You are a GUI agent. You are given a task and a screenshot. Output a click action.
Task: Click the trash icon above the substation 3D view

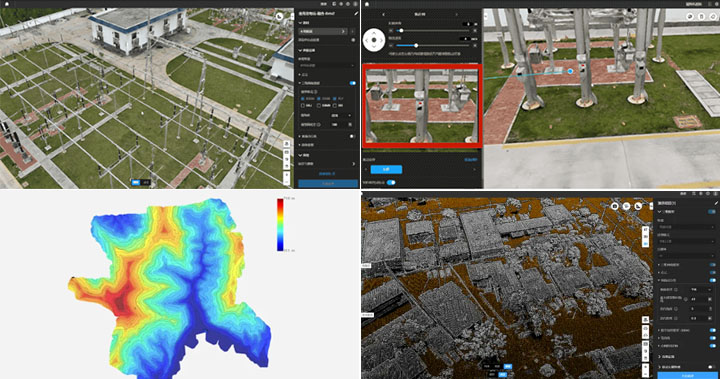(702, 17)
